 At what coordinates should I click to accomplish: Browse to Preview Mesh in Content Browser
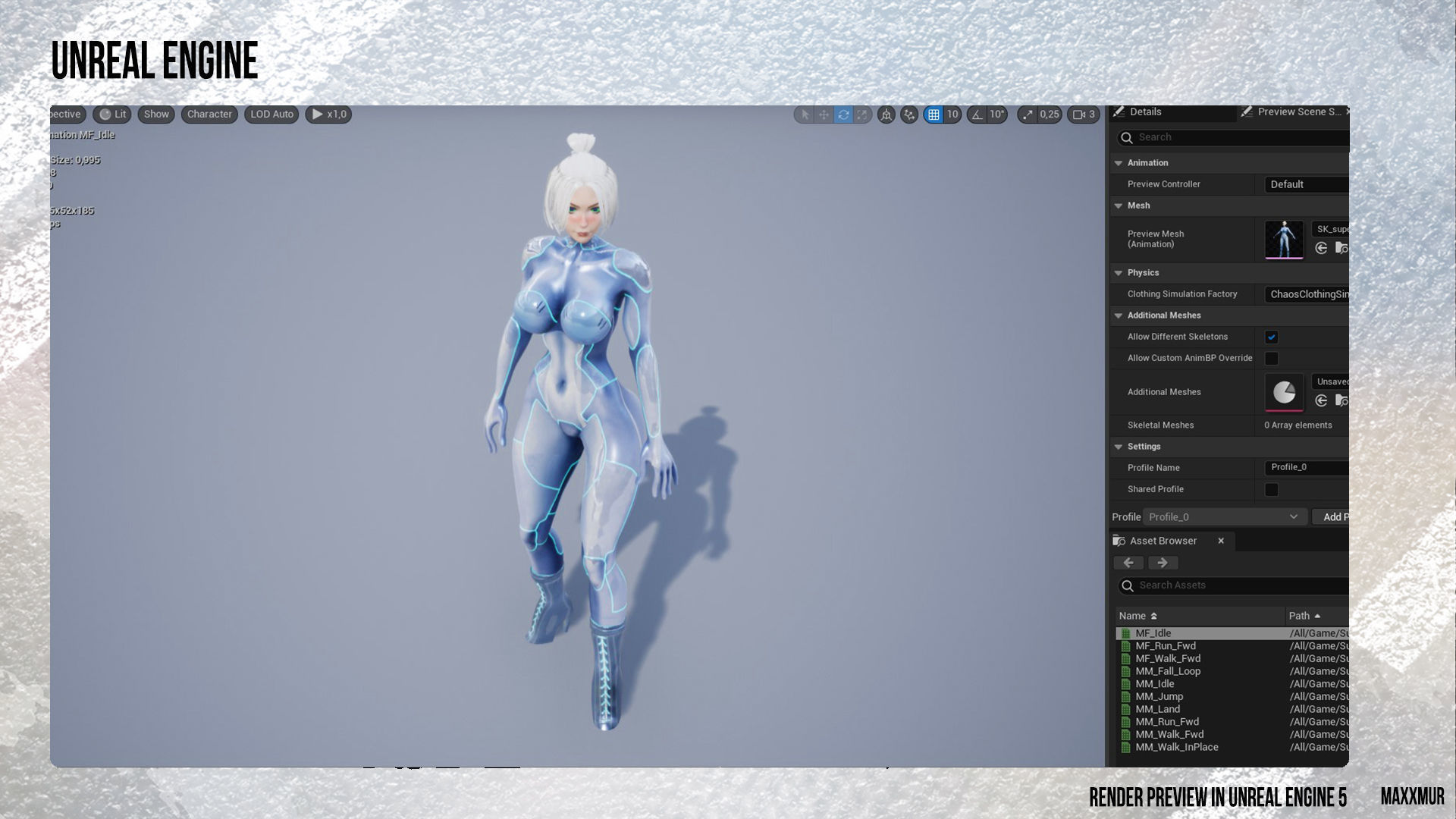1341,248
